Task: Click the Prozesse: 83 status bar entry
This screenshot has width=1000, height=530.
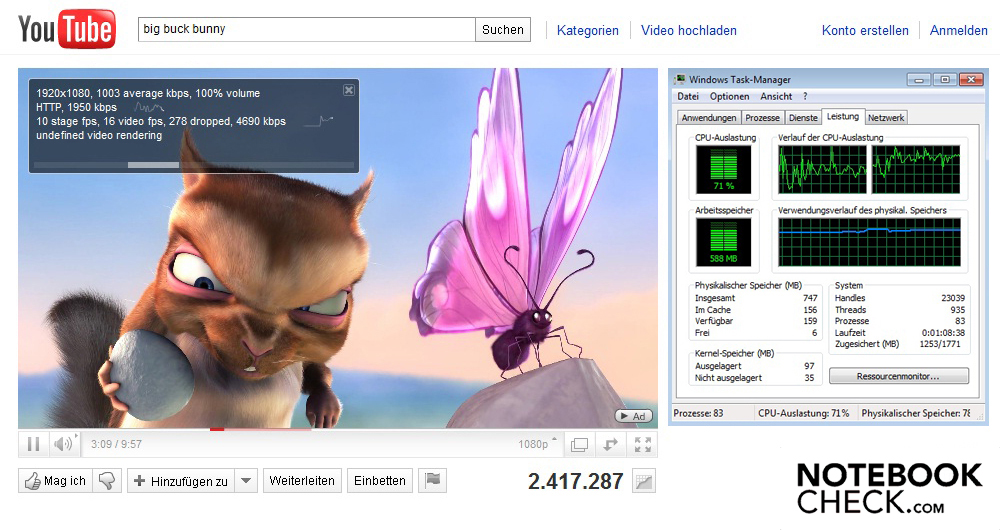Action: pos(698,413)
